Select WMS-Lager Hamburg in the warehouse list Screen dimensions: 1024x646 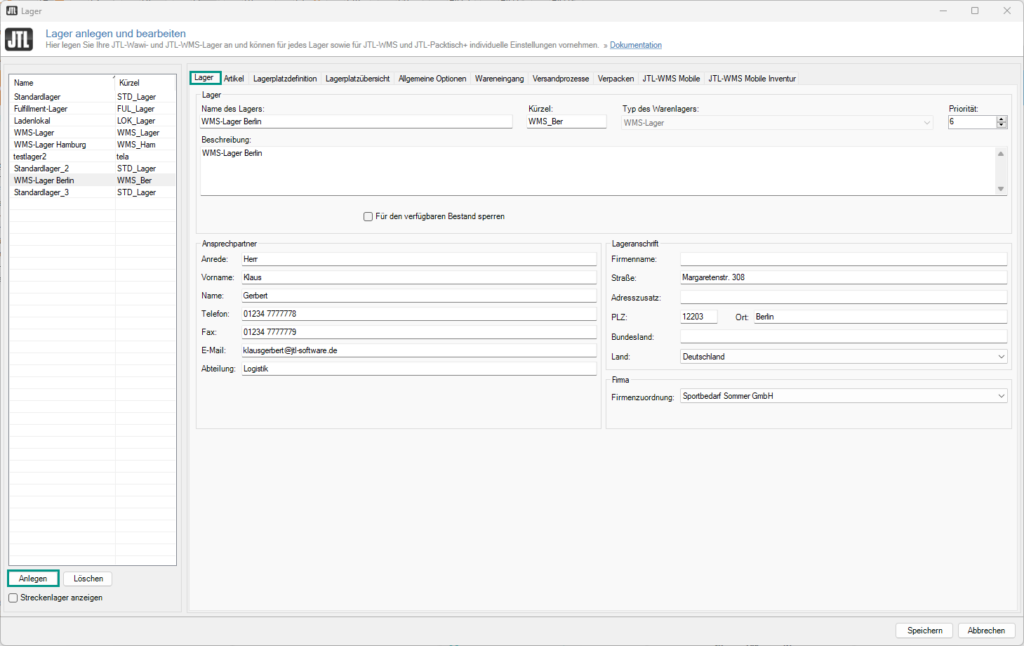click(50, 144)
